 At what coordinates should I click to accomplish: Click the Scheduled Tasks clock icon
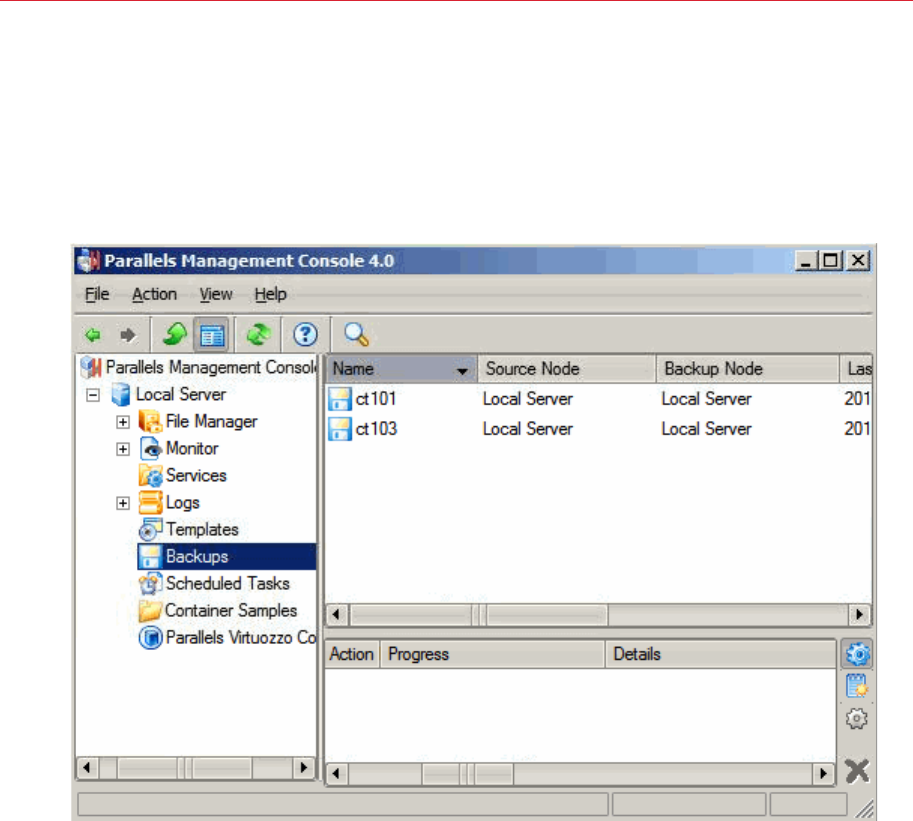point(150,583)
